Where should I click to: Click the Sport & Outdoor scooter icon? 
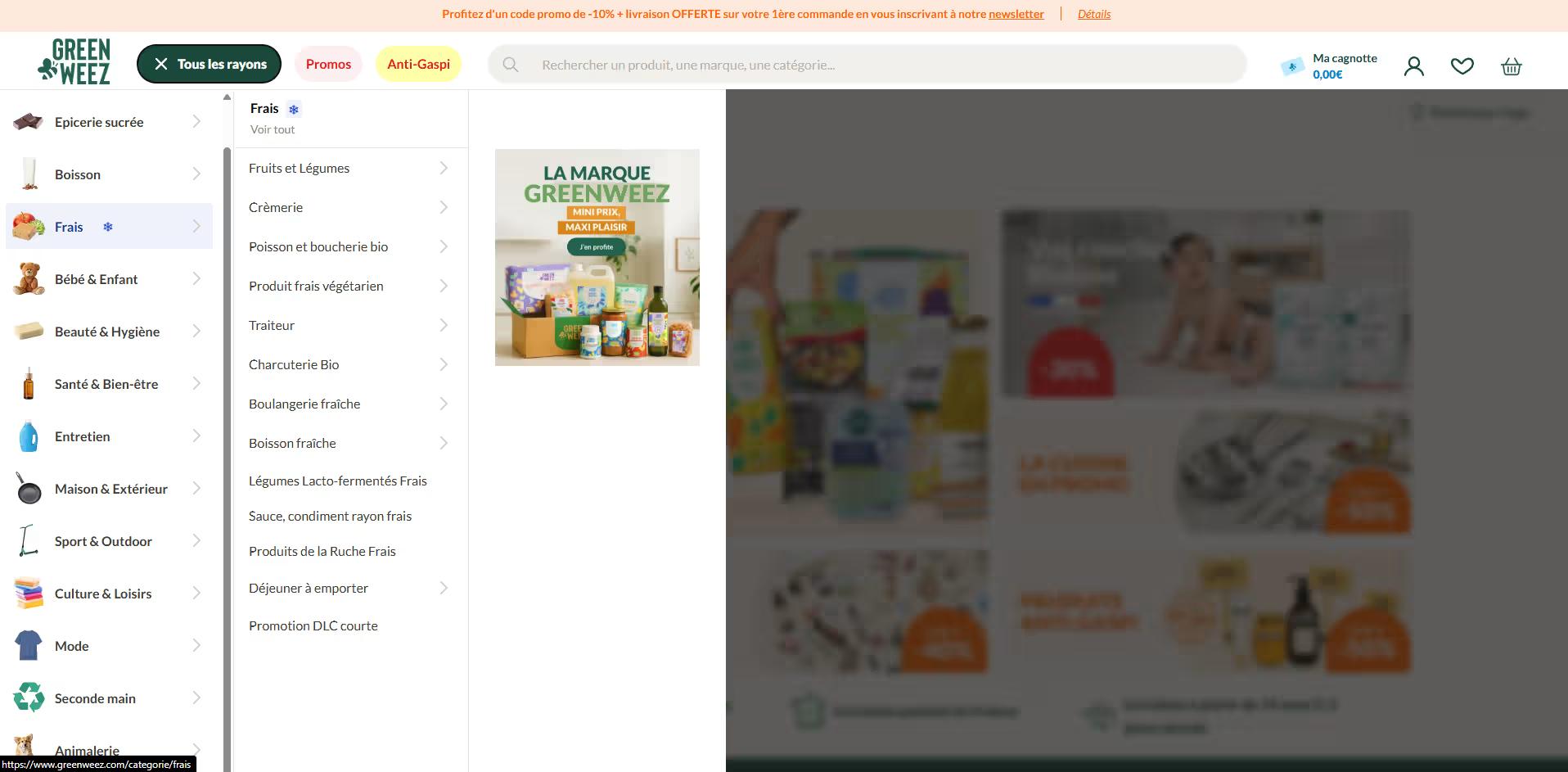coord(28,540)
